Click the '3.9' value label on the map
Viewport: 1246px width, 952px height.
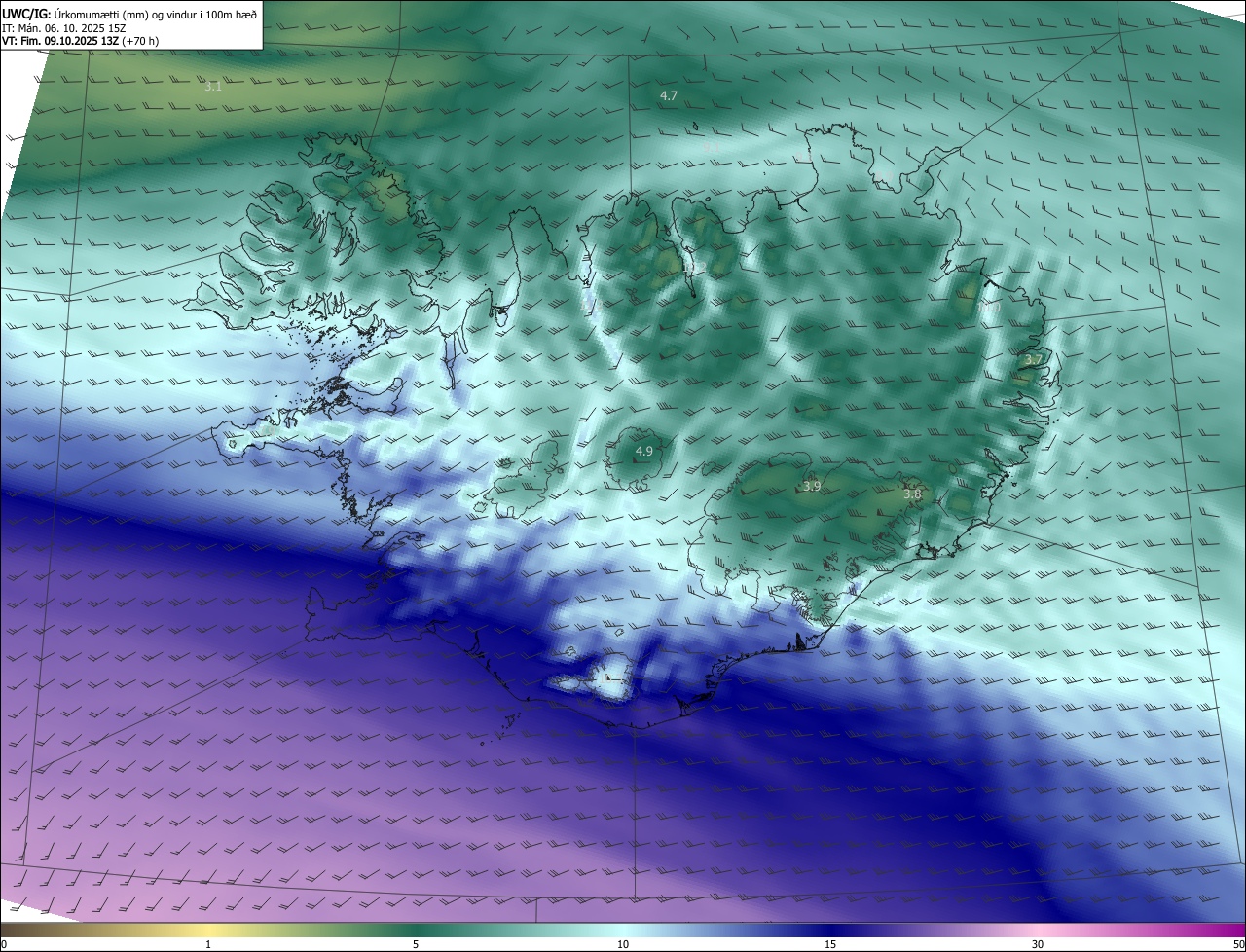click(812, 486)
